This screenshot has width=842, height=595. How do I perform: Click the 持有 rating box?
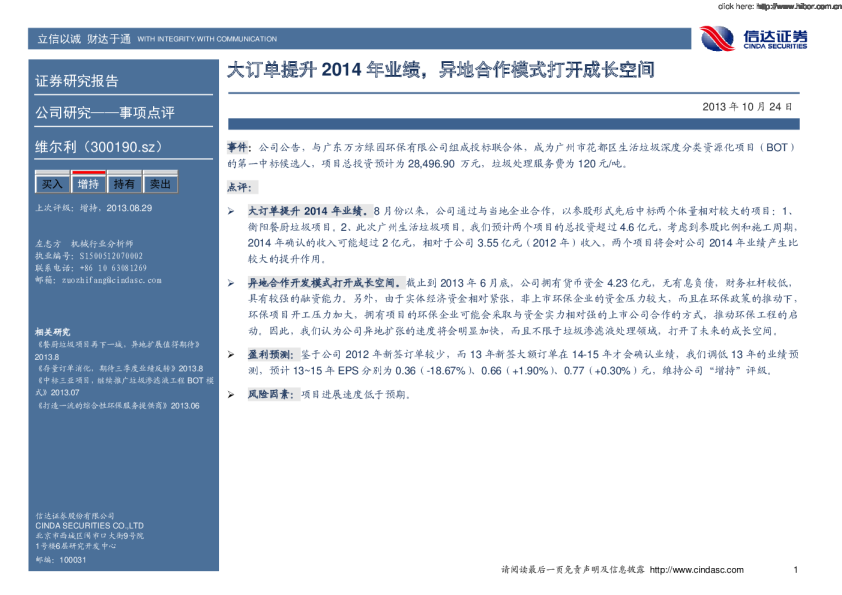point(124,184)
